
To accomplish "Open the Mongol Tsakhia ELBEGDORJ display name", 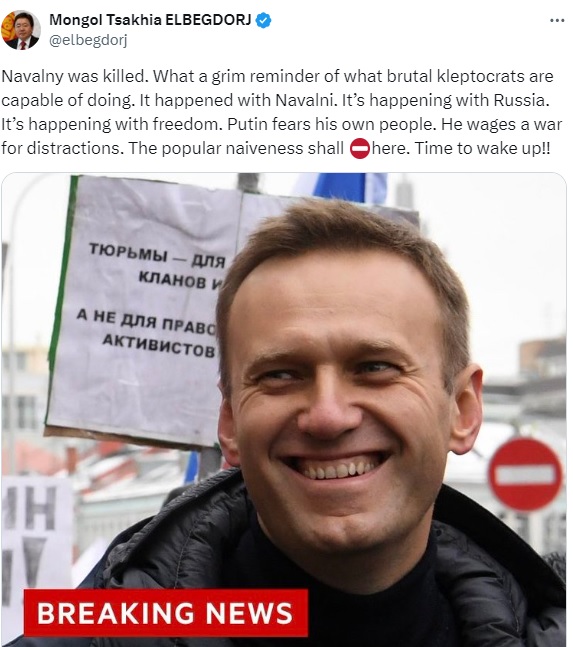I will coord(150,20).
